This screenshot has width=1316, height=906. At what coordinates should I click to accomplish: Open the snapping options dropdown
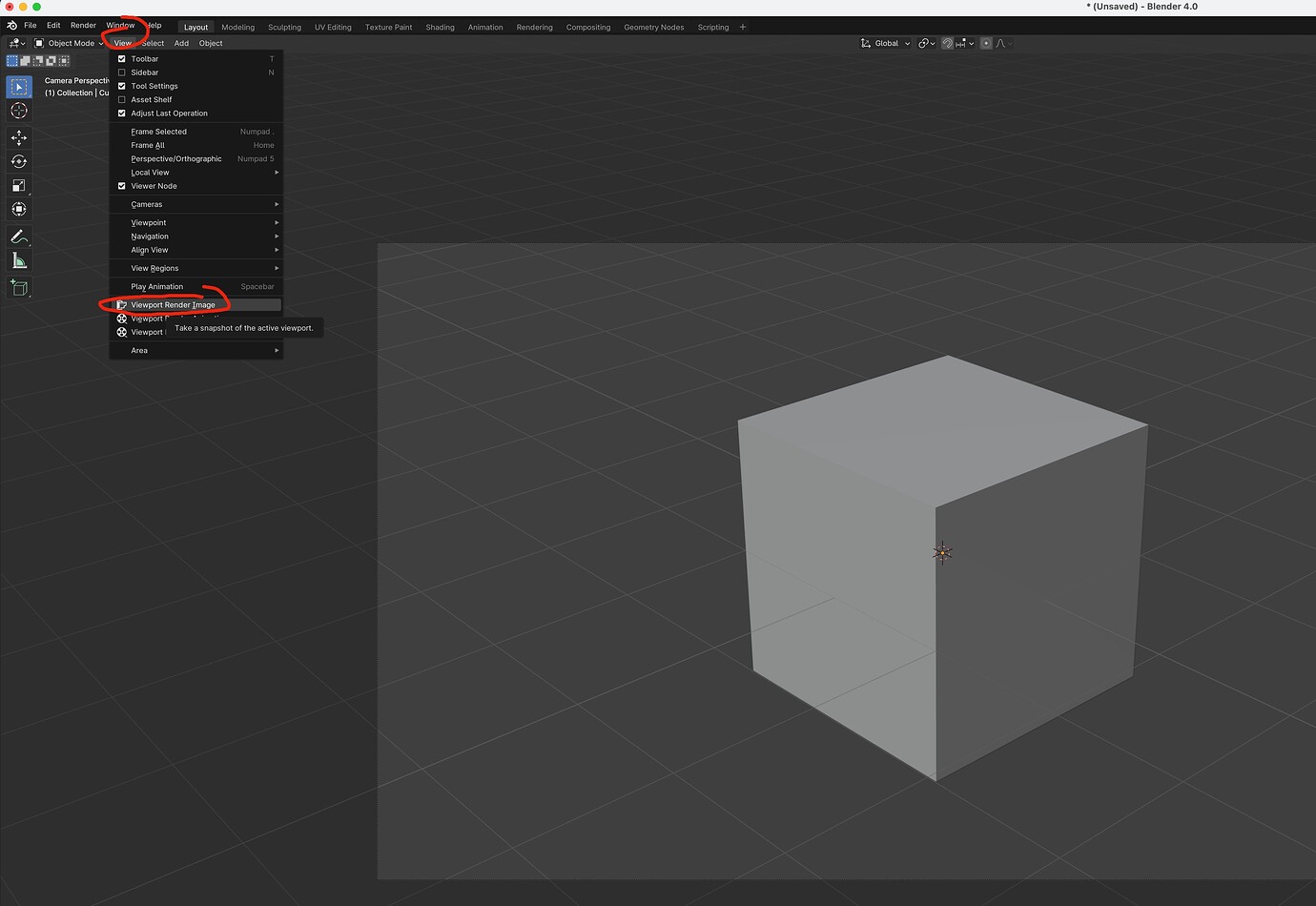[x=965, y=43]
